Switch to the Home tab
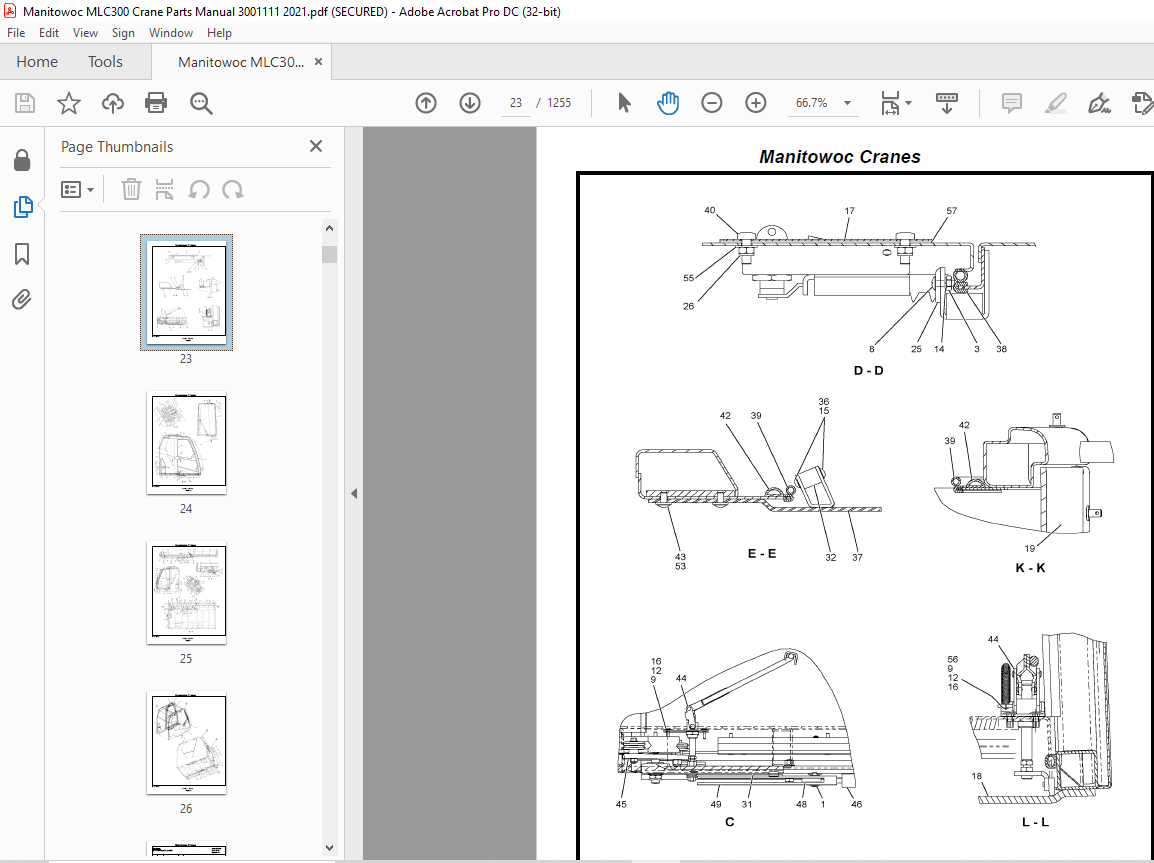This screenshot has height=863, width=1154. 37,62
